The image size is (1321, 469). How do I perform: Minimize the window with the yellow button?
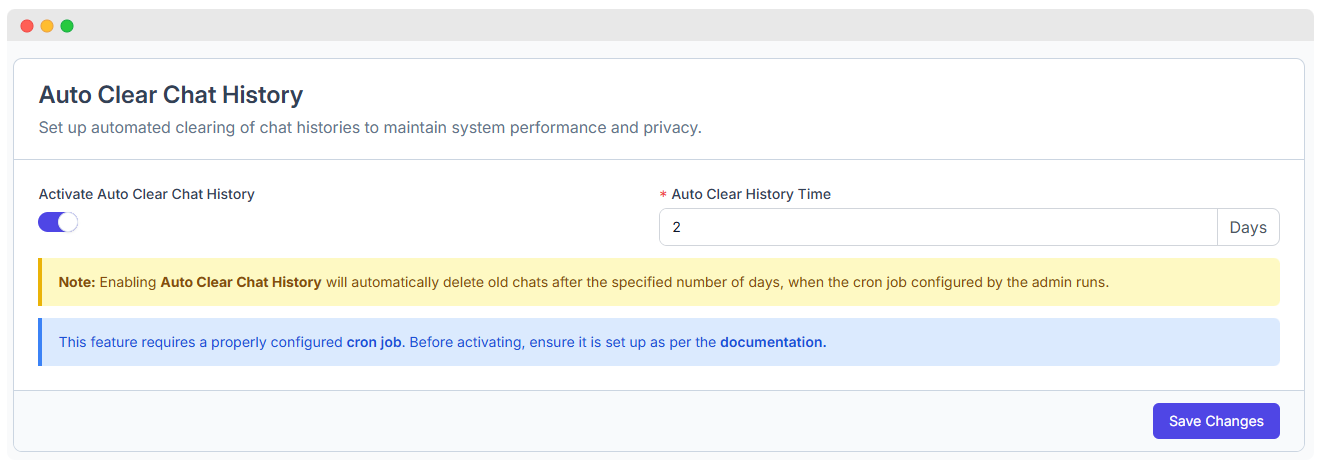[47, 26]
